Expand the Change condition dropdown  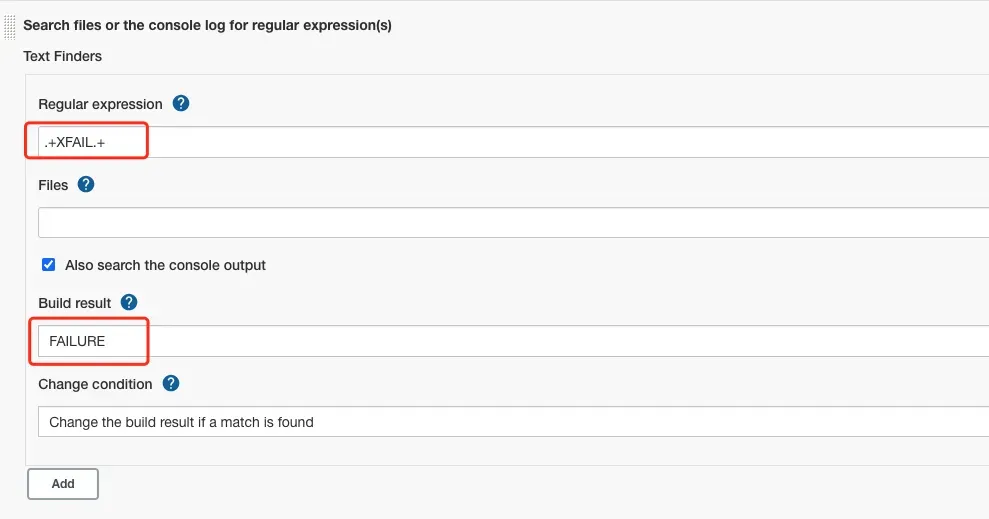pos(513,422)
